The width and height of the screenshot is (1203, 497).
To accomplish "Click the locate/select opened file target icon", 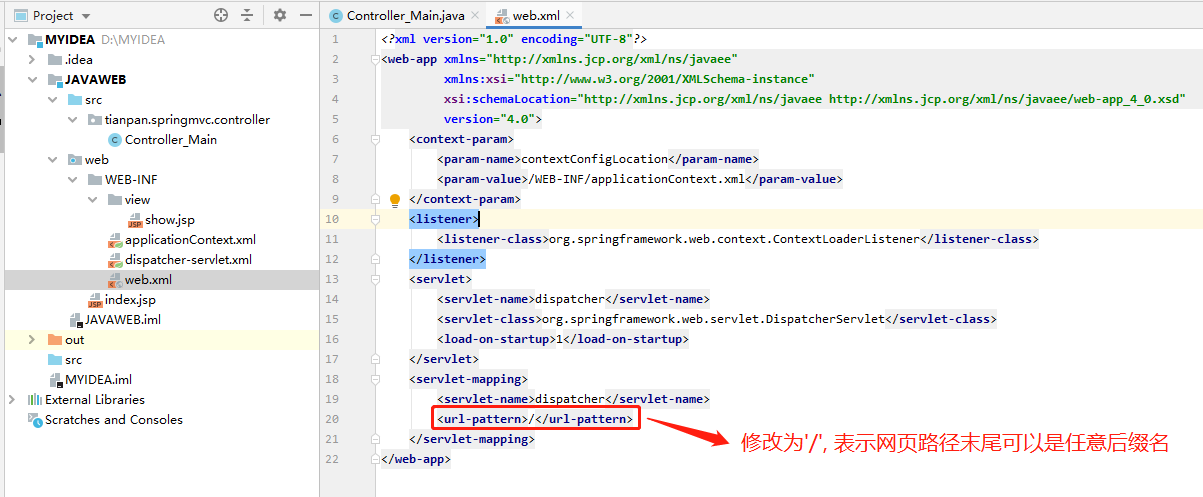I will pos(221,15).
